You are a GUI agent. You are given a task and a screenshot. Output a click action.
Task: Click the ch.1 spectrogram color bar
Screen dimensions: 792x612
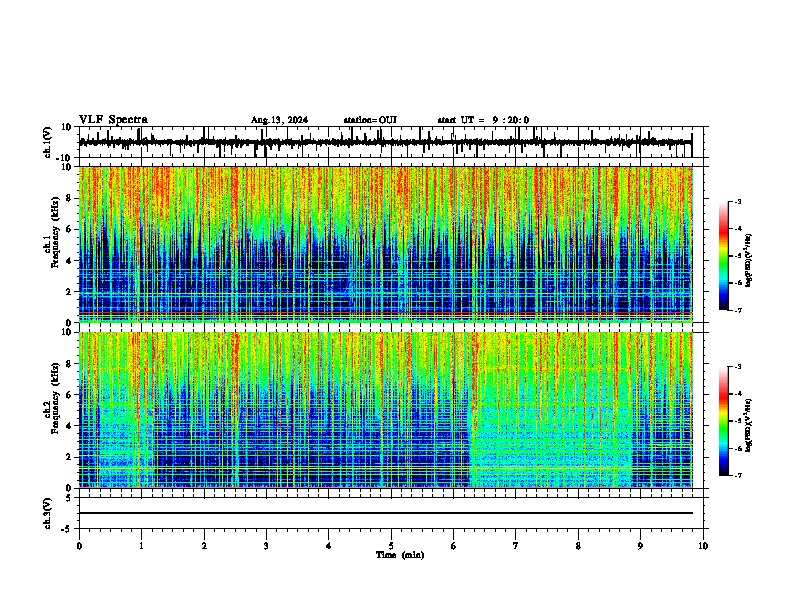click(723, 256)
